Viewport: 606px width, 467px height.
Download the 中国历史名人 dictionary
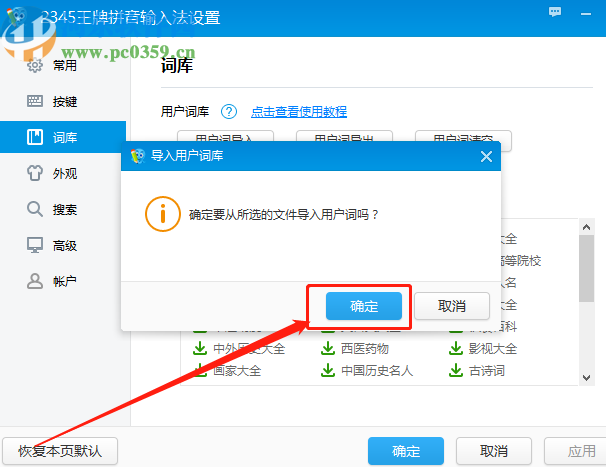tap(328, 370)
